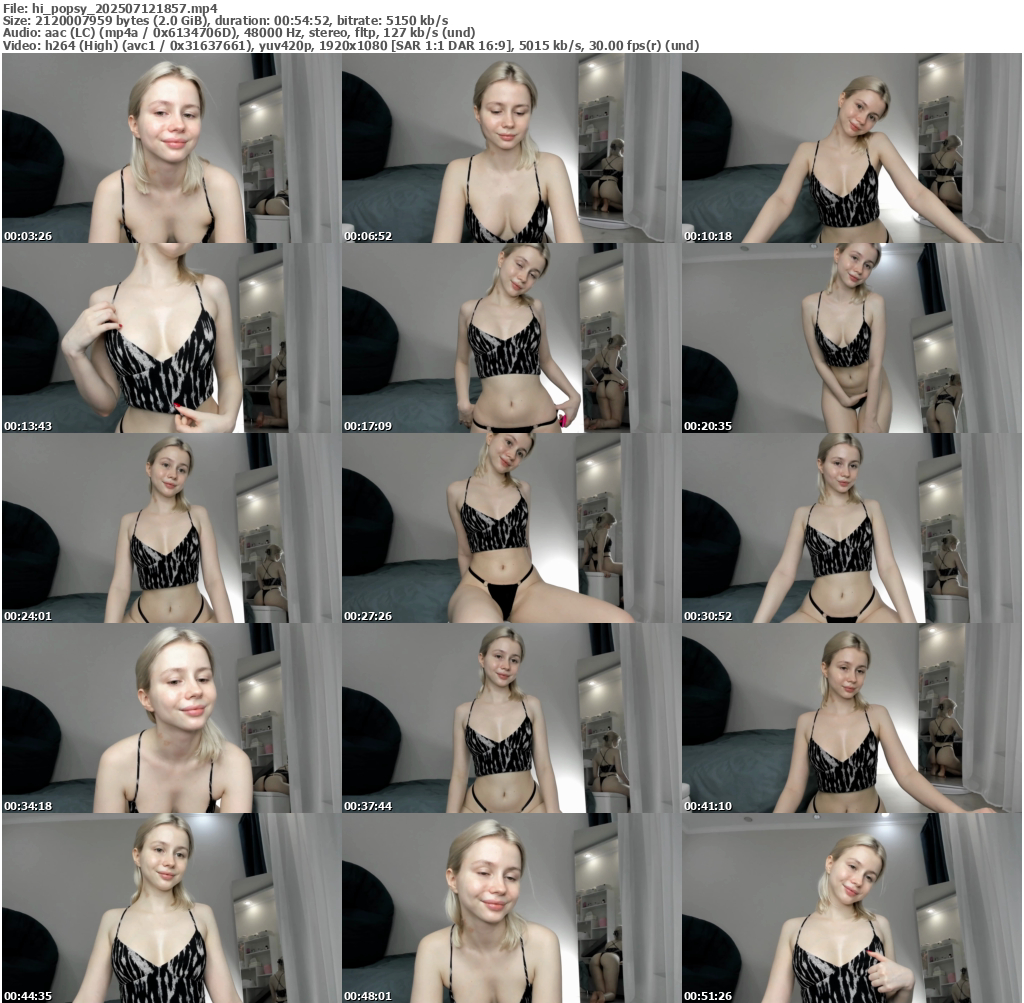Image resolution: width=1024 pixels, height=1003 pixels.
Task: Select the frame marked 00:06:52
Action: pos(511,148)
